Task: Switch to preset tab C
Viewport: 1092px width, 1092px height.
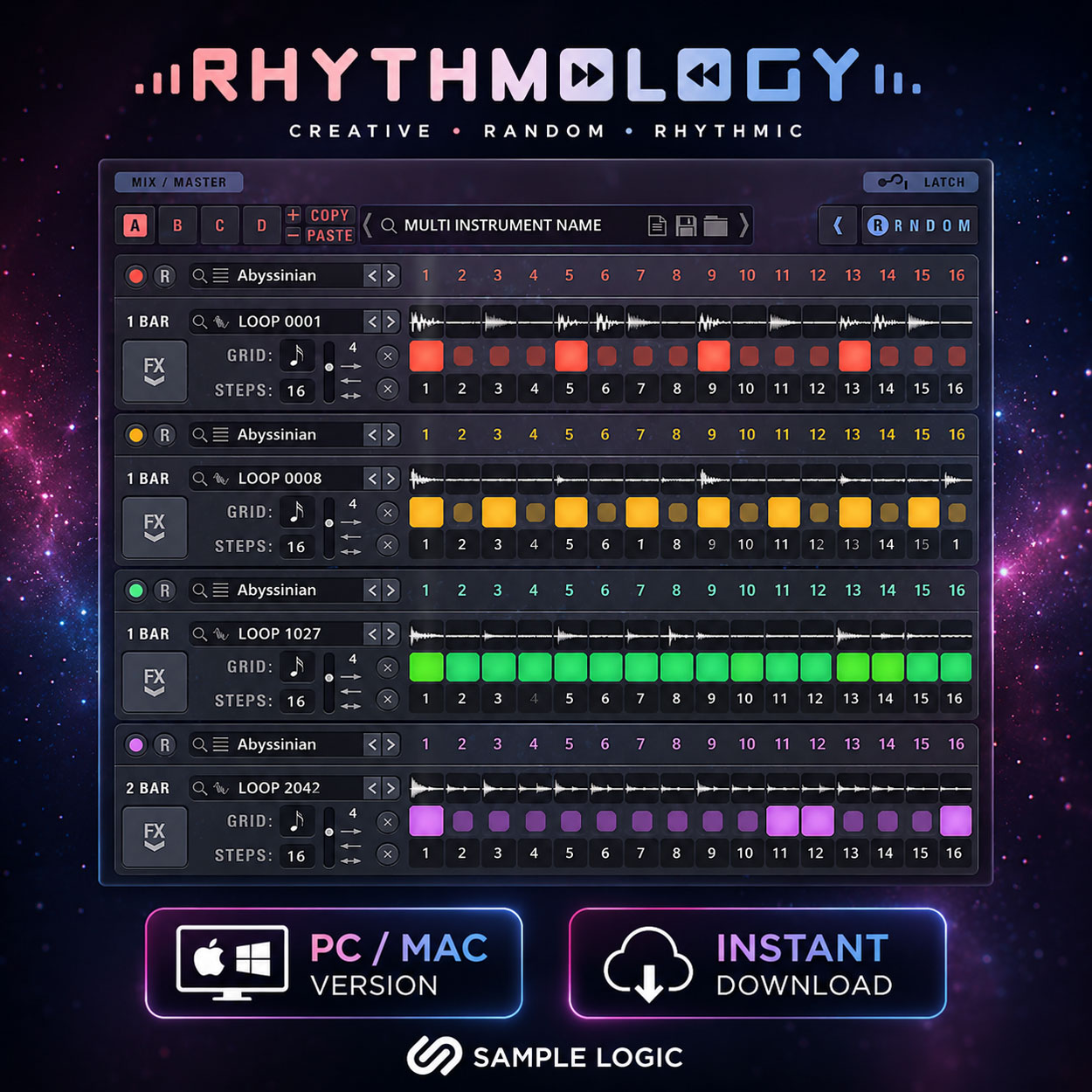Action: click(219, 225)
